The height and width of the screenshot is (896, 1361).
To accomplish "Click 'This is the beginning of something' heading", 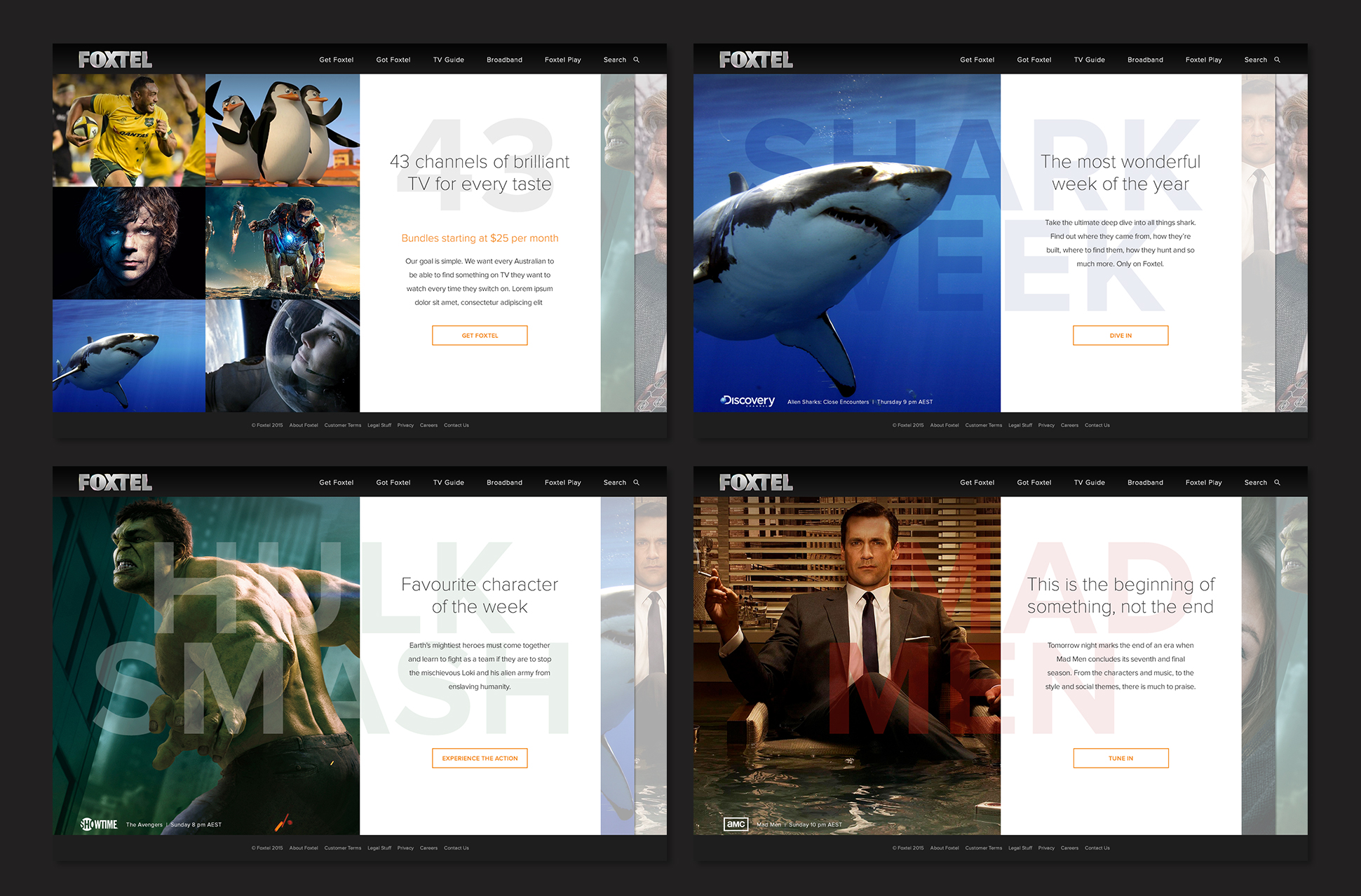I will pyautogui.click(x=1120, y=595).
